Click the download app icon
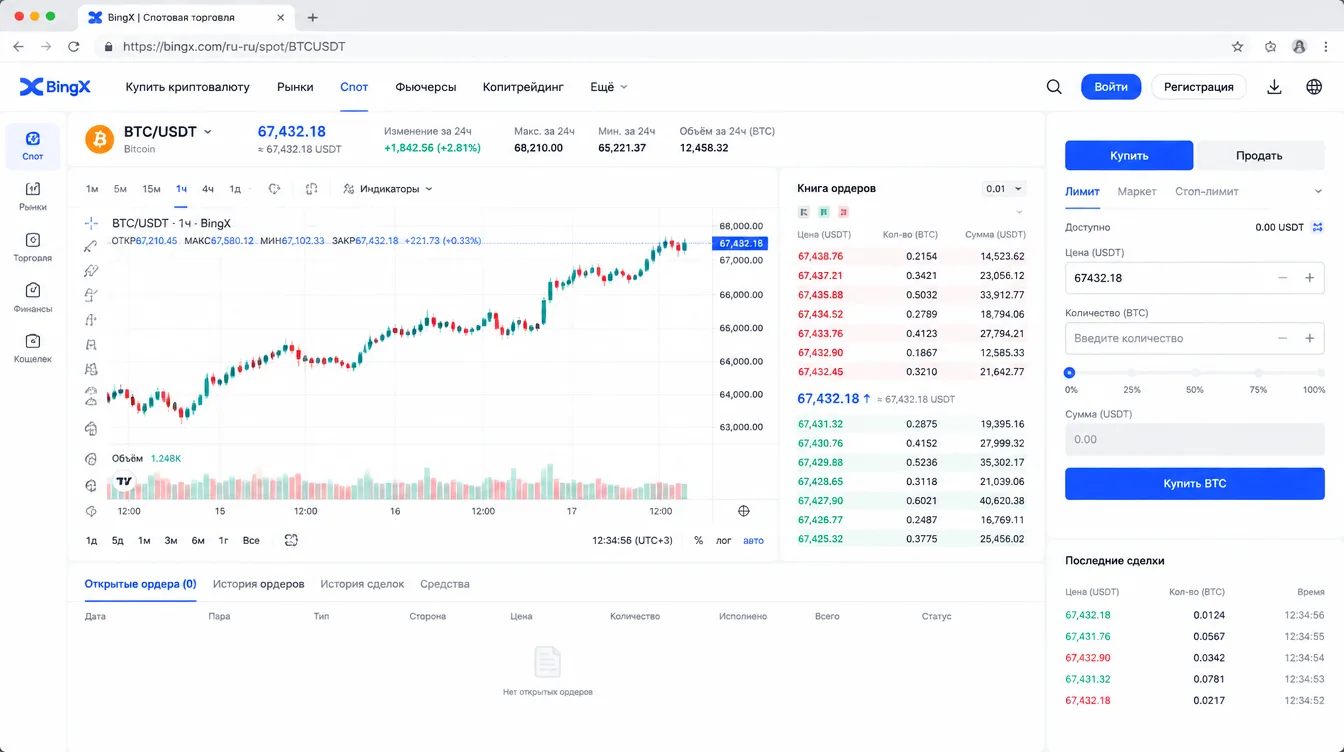 click(1274, 87)
